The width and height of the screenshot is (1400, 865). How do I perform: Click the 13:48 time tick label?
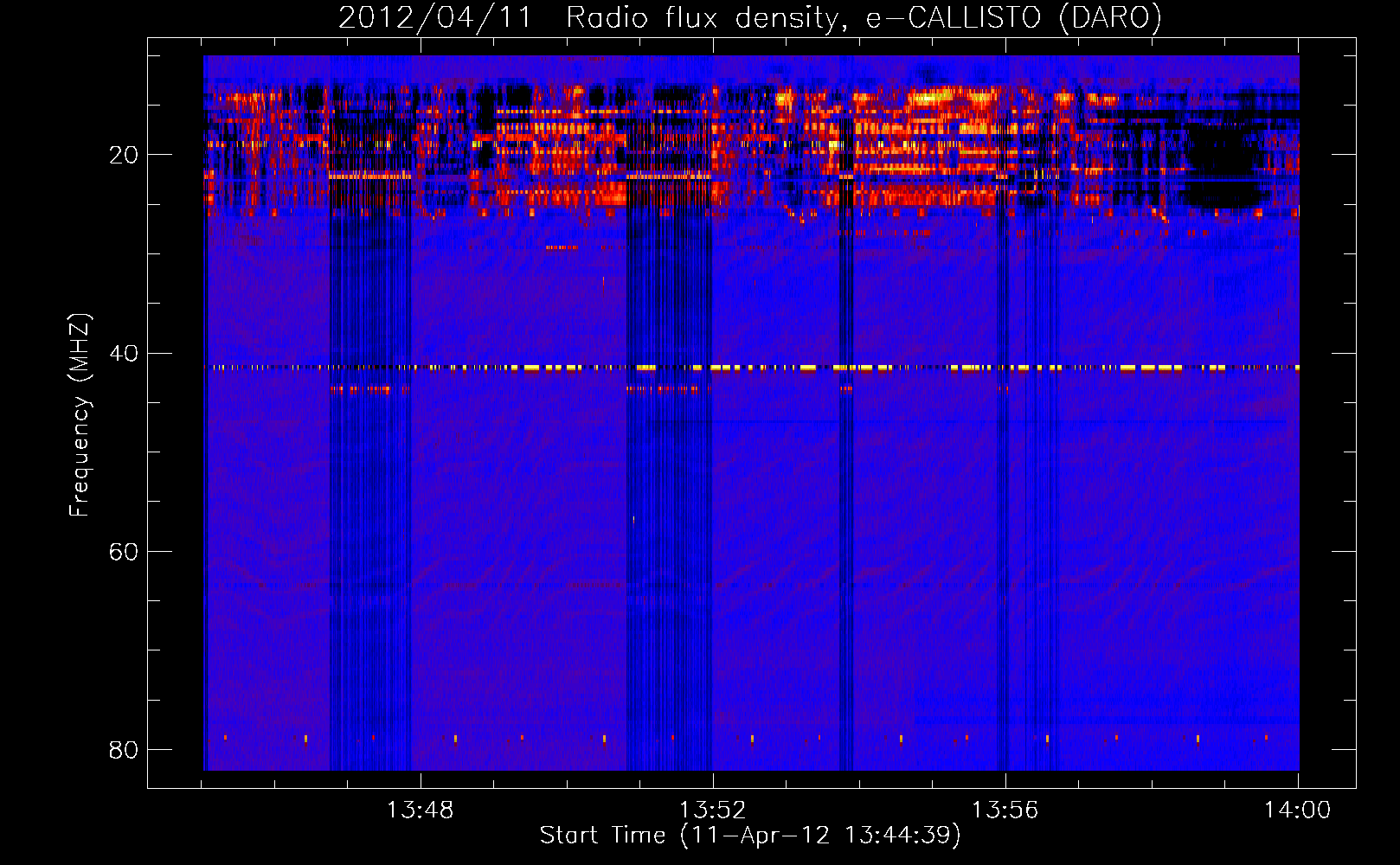(x=420, y=811)
